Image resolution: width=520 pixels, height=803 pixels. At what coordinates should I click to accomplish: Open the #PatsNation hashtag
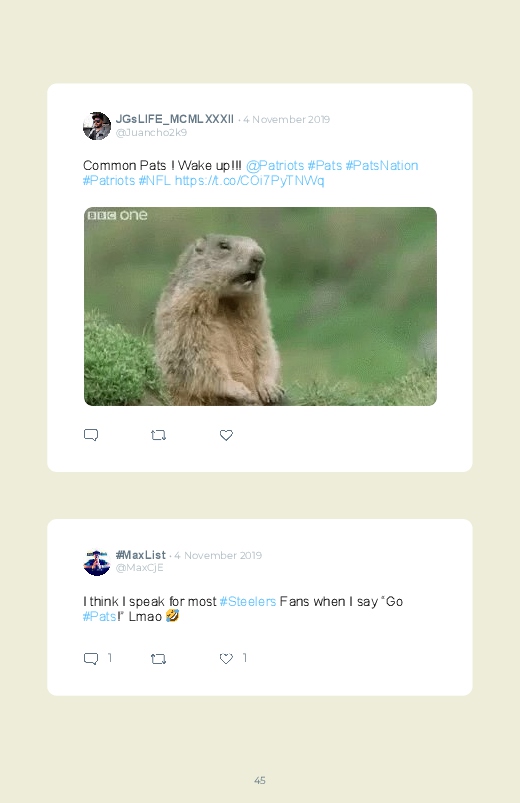(382, 165)
